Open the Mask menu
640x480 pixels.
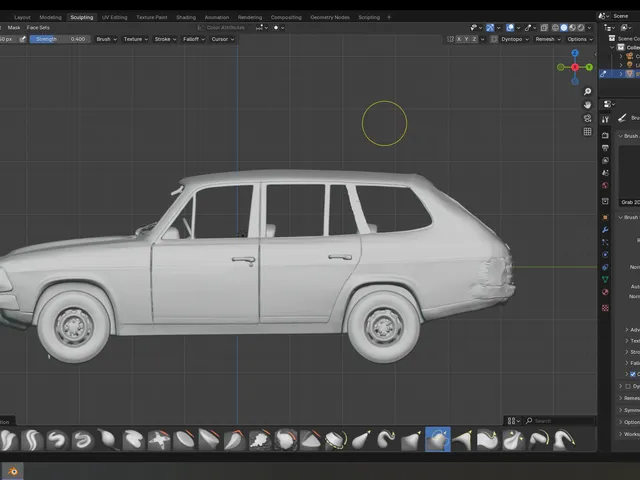(14, 28)
